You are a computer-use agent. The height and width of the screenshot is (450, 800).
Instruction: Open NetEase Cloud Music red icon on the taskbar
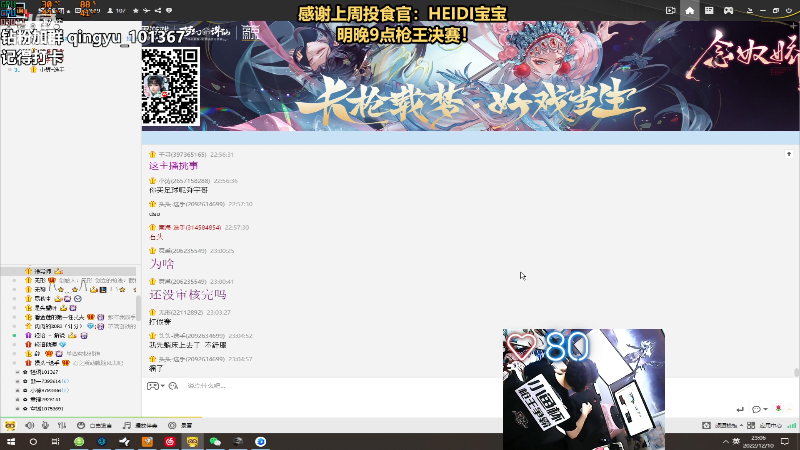pos(170,441)
